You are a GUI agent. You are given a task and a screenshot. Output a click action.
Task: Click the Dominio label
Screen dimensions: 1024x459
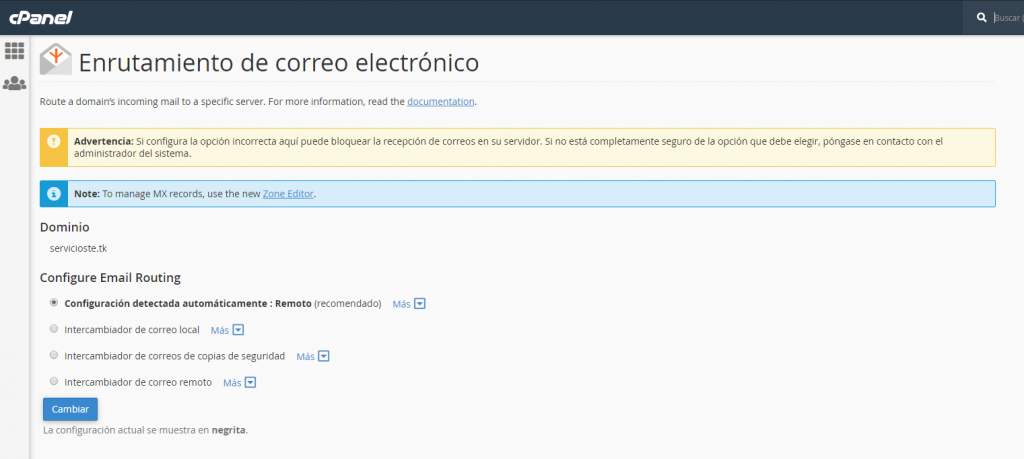pyautogui.click(x=65, y=227)
